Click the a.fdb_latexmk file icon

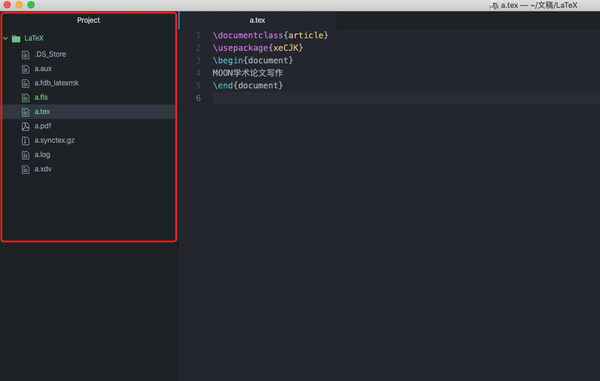26,83
